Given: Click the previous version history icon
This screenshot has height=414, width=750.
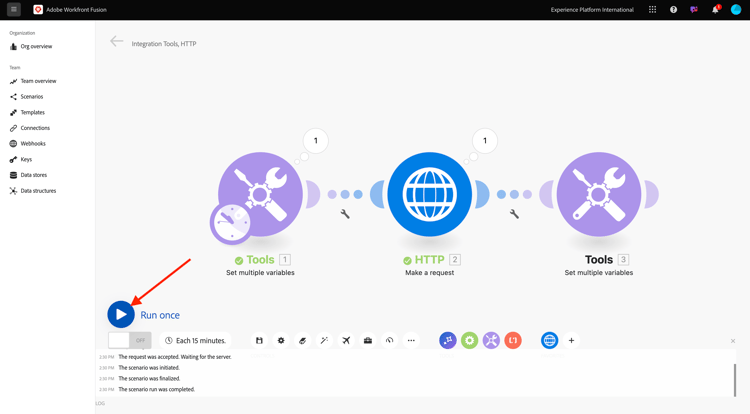Looking at the screenshot, I should pyautogui.click(x=389, y=340).
